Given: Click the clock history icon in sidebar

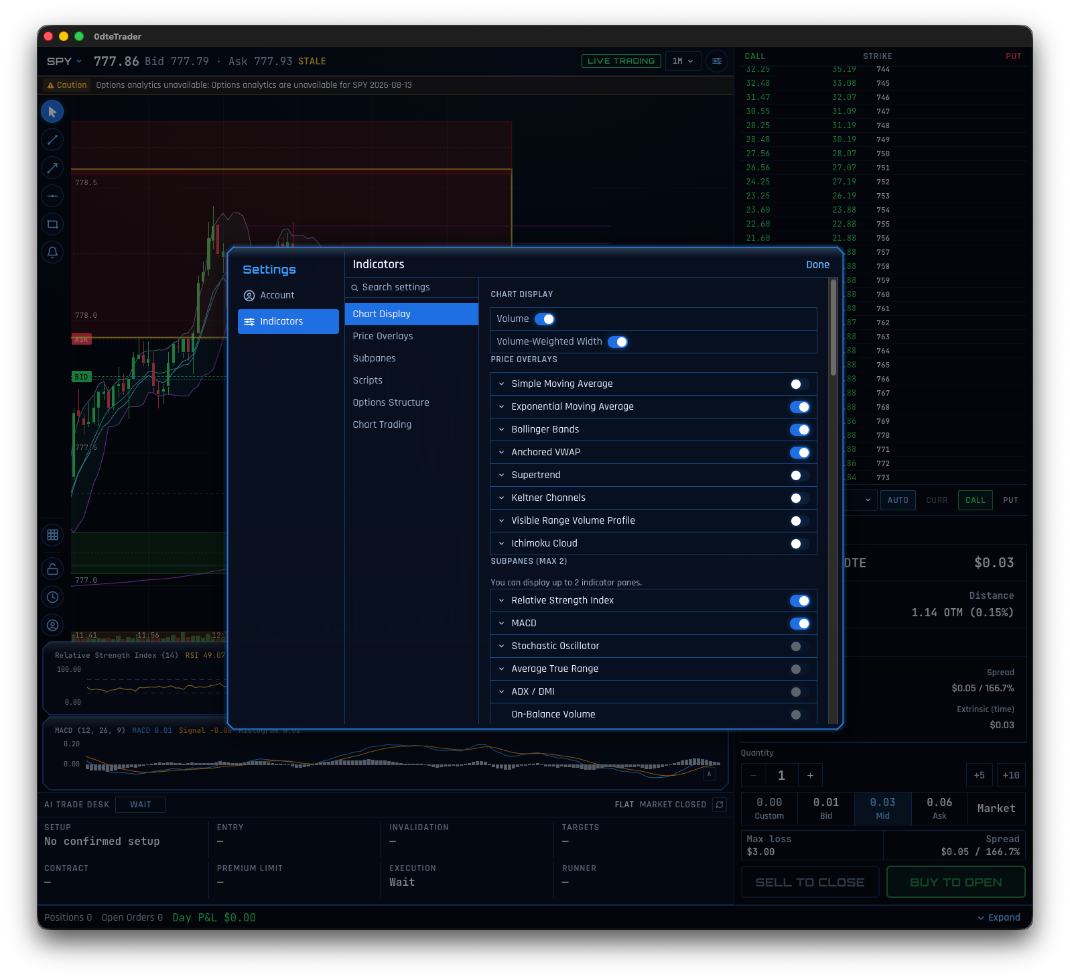Looking at the screenshot, I should [53, 597].
